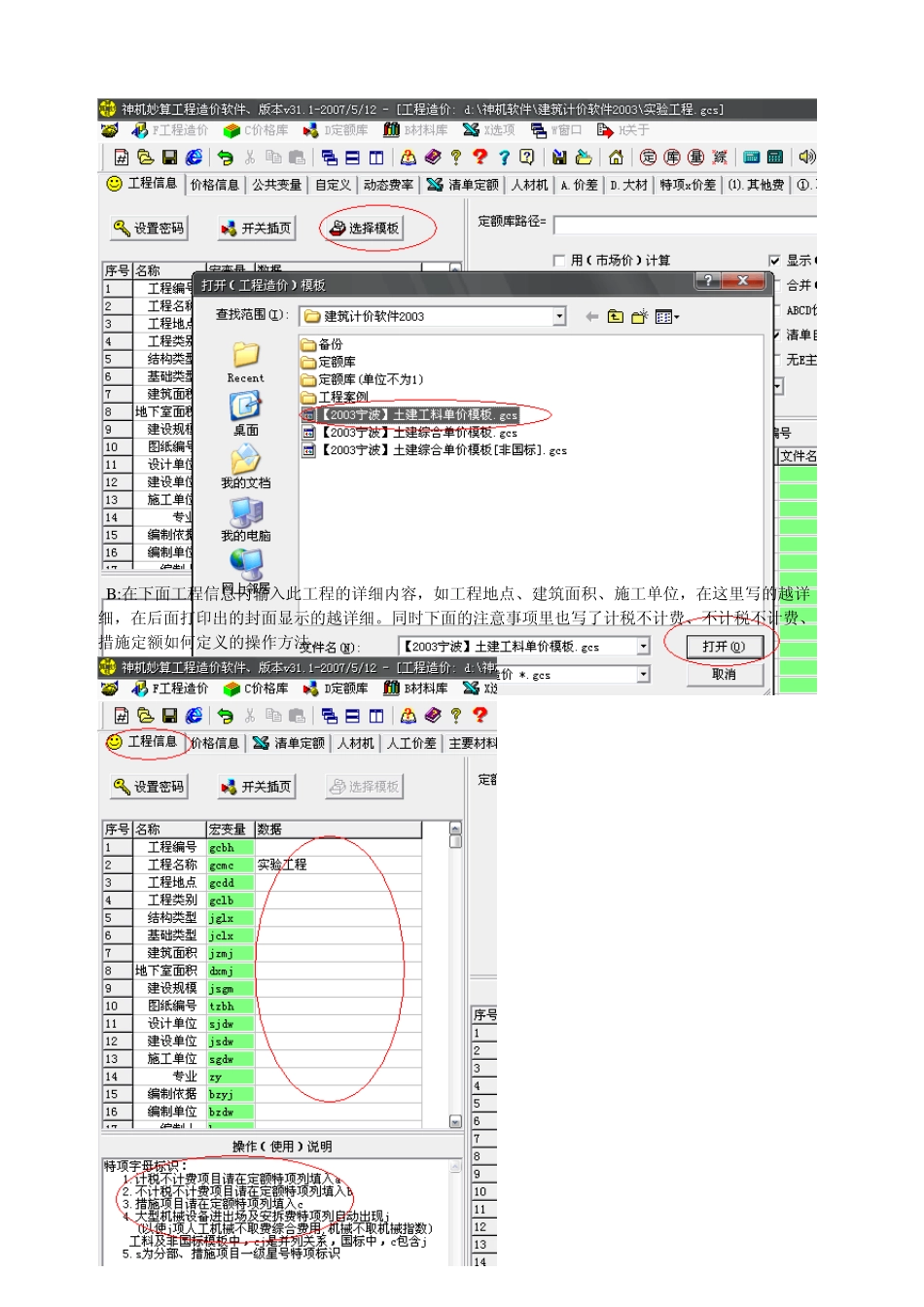Click the 设置密码 button in upper window
The image size is (924, 1307).
pos(149,229)
